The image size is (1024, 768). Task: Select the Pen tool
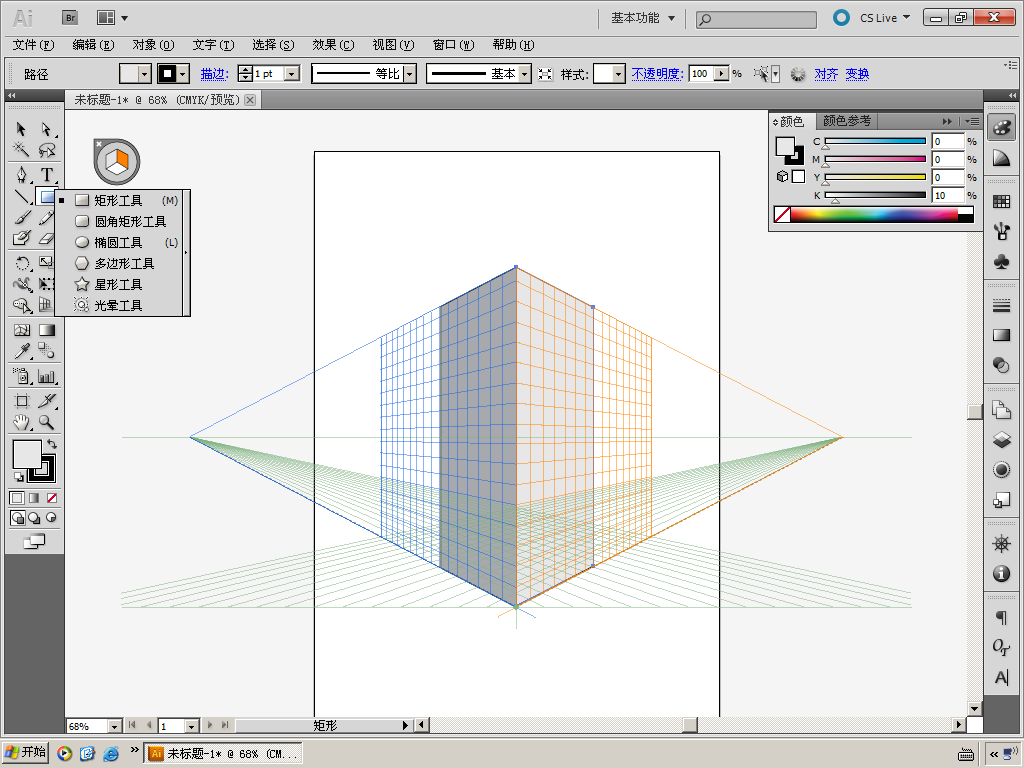21,175
